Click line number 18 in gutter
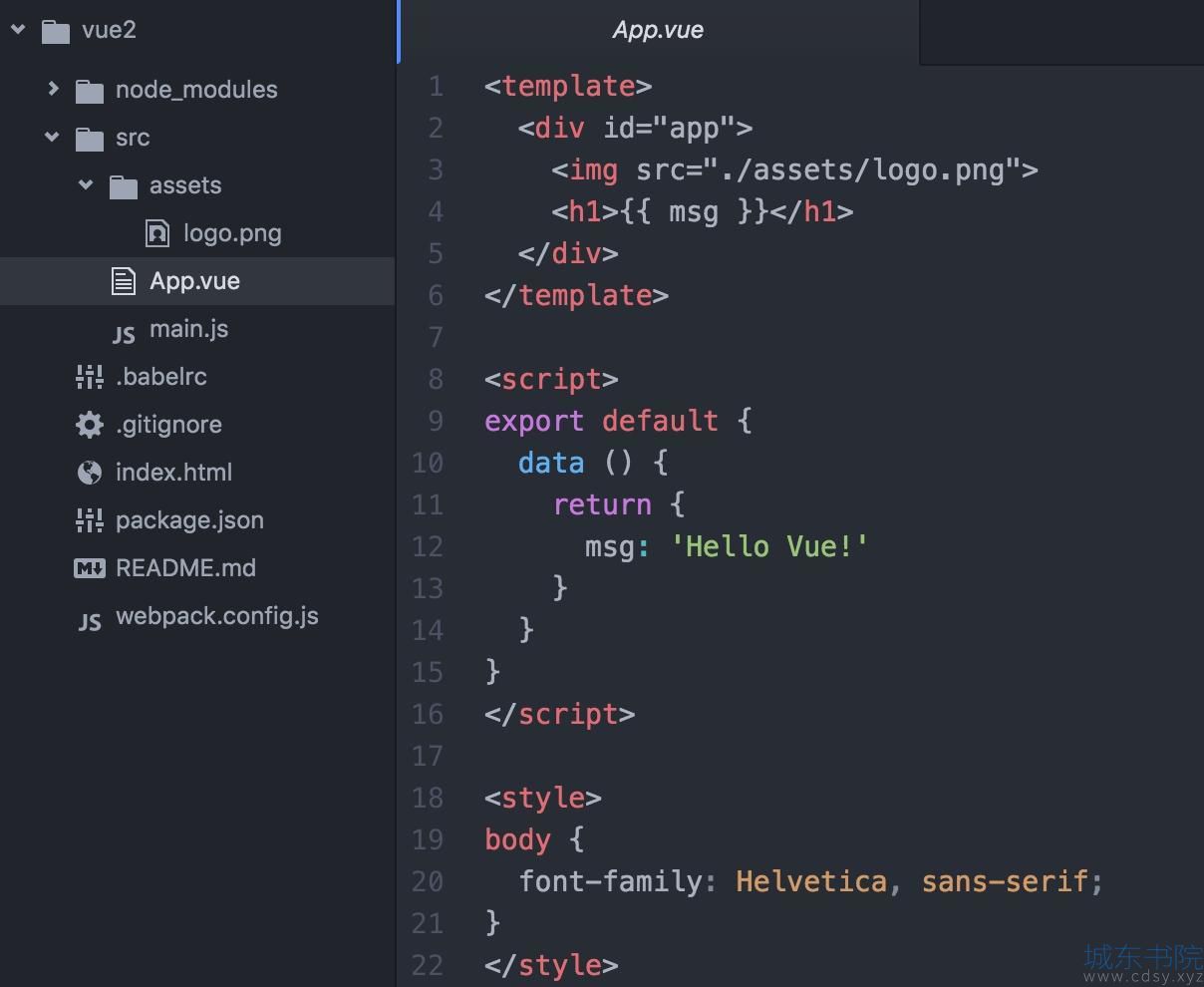 coord(428,798)
